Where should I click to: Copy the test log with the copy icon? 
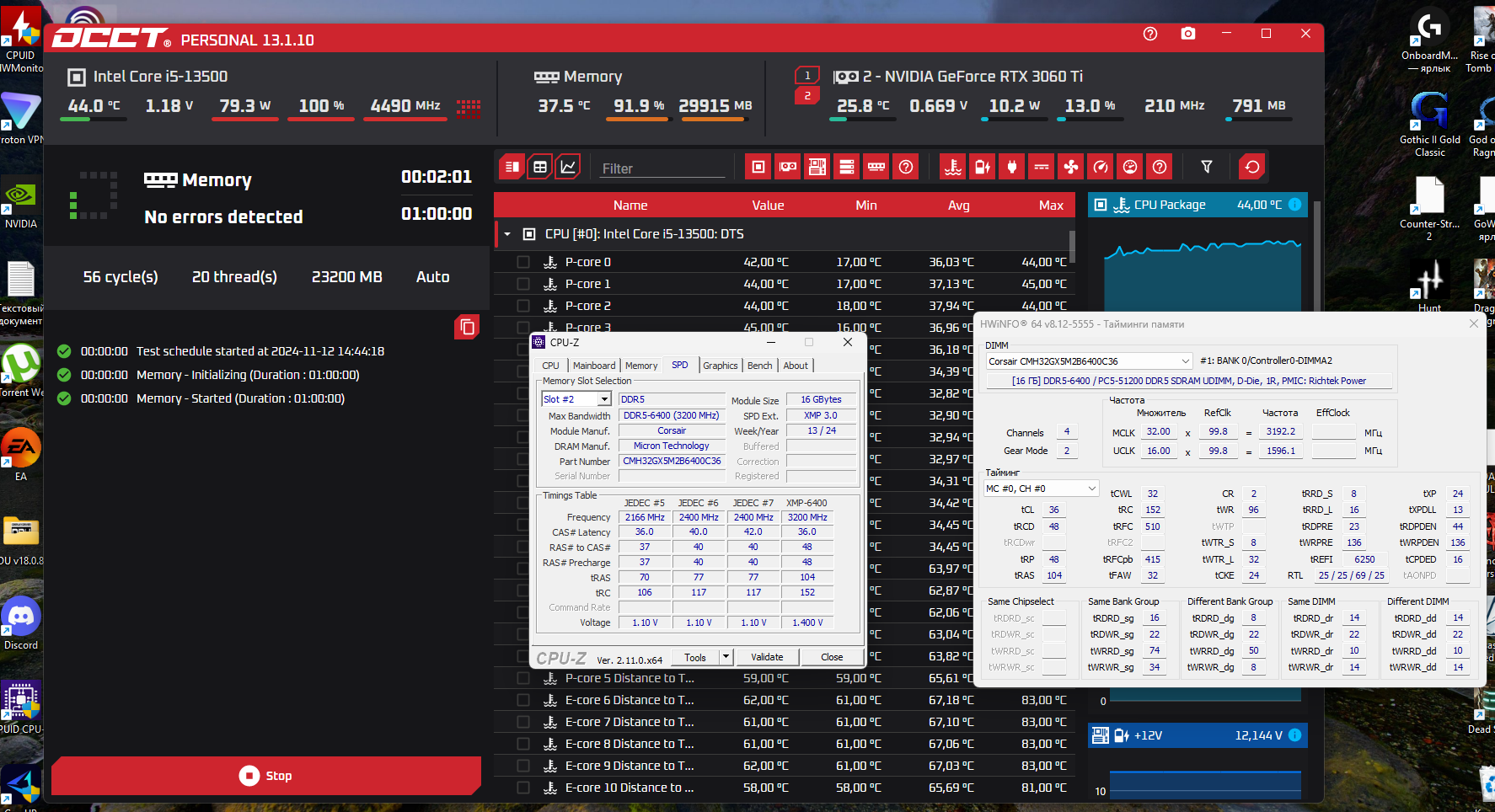(x=467, y=327)
